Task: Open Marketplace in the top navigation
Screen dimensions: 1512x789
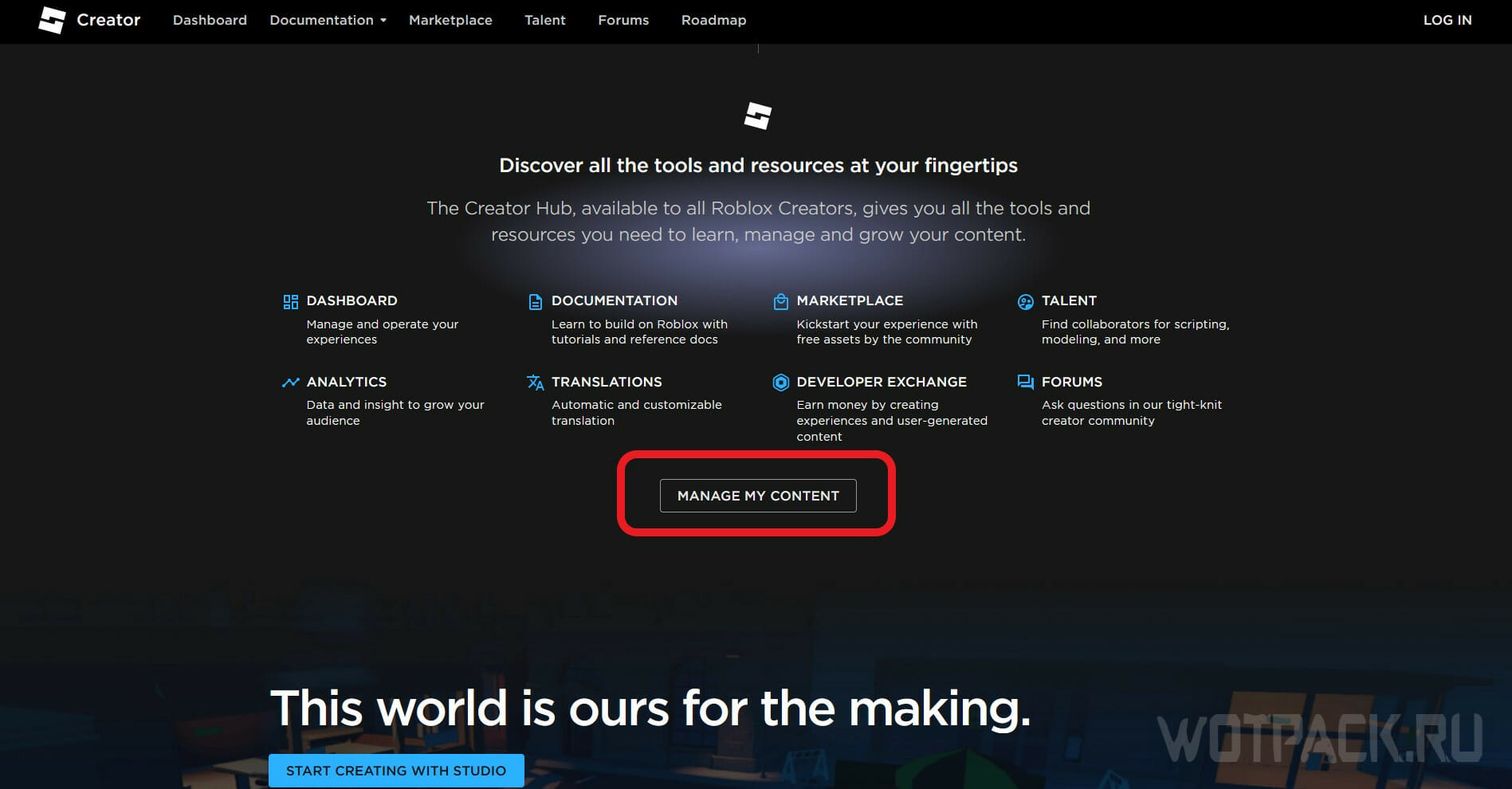Action: pyautogui.click(x=450, y=20)
